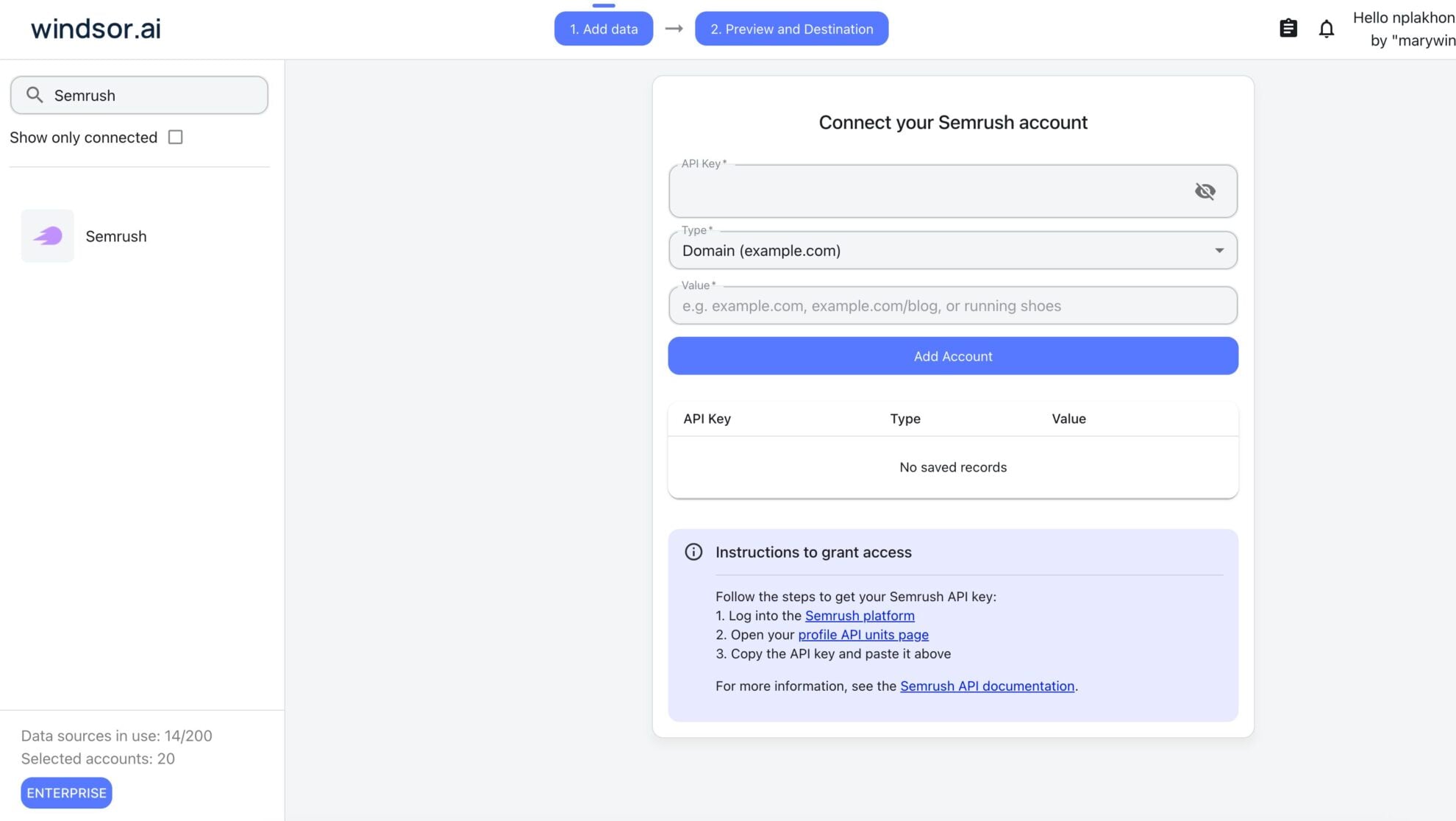Click the info icon beside Instructions

[693, 552]
